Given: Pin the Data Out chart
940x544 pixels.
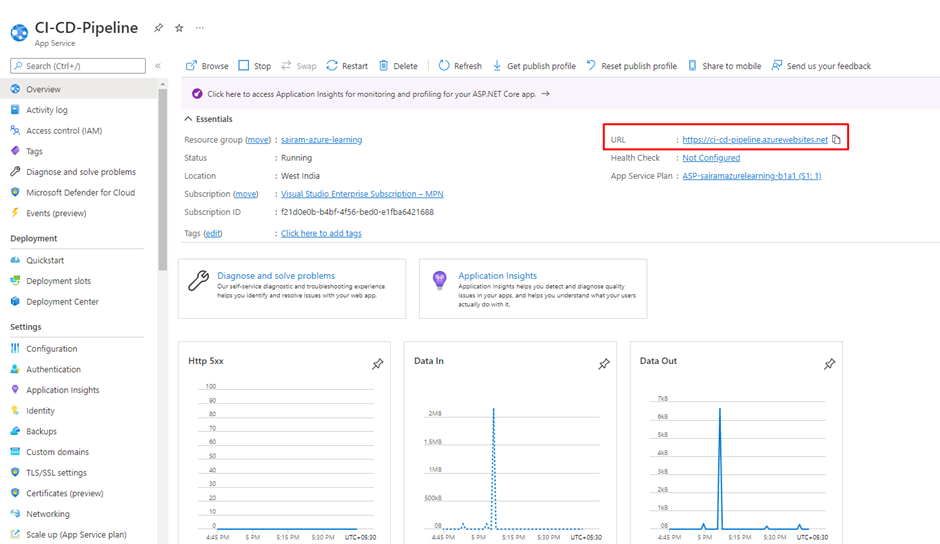Looking at the screenshot, I should point(830,364).
